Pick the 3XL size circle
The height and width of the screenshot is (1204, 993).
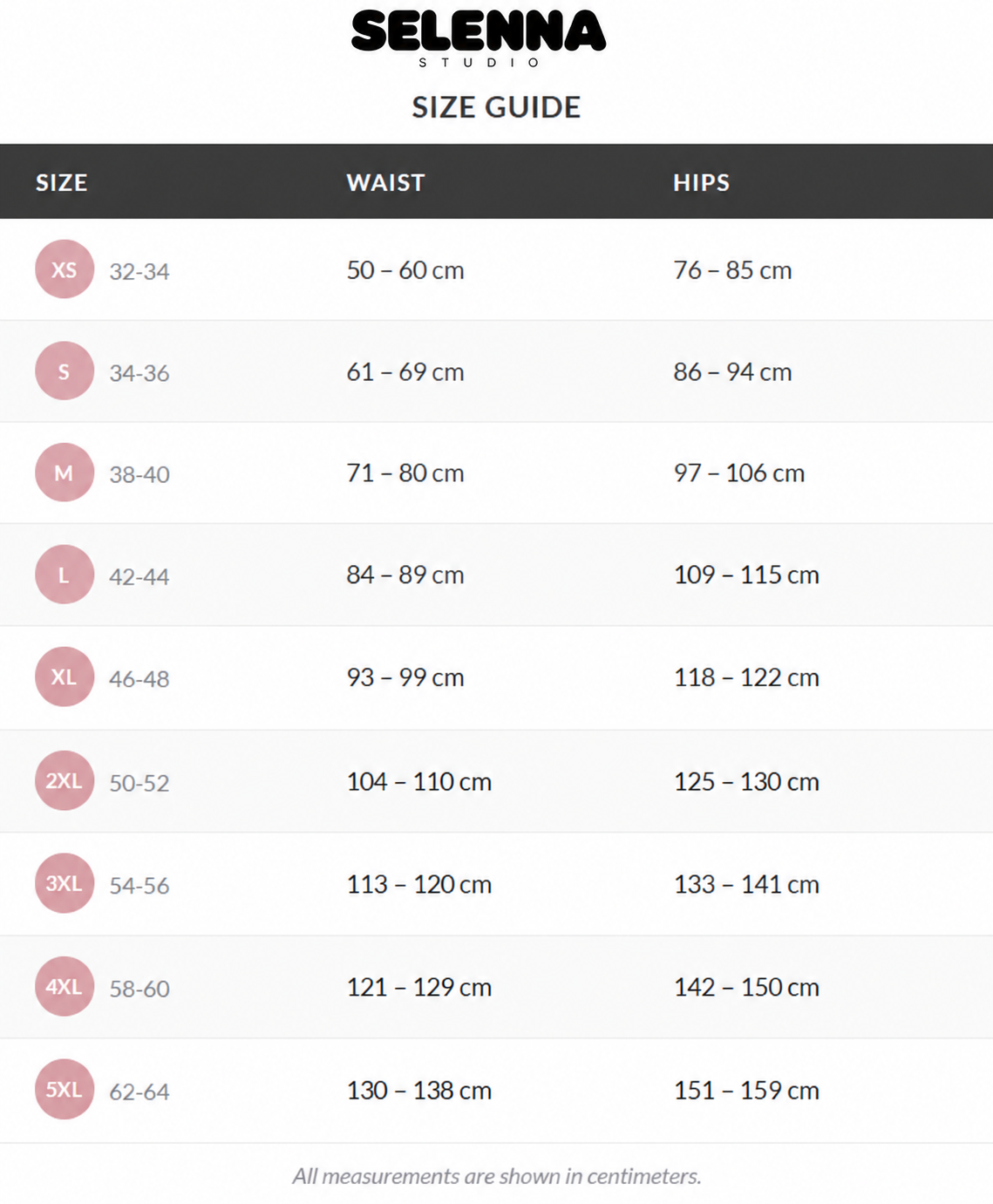click(65, 883)
